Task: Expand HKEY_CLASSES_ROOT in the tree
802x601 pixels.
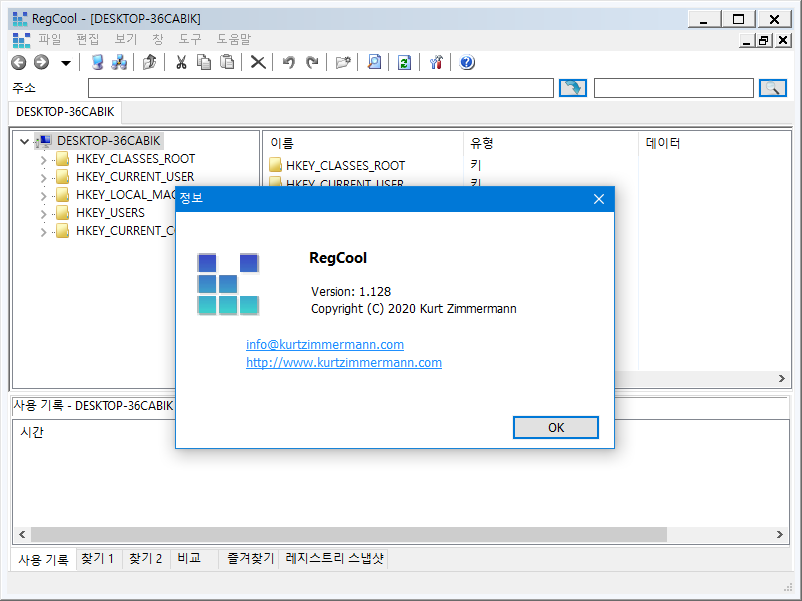Action: click(x=43, y=160)
